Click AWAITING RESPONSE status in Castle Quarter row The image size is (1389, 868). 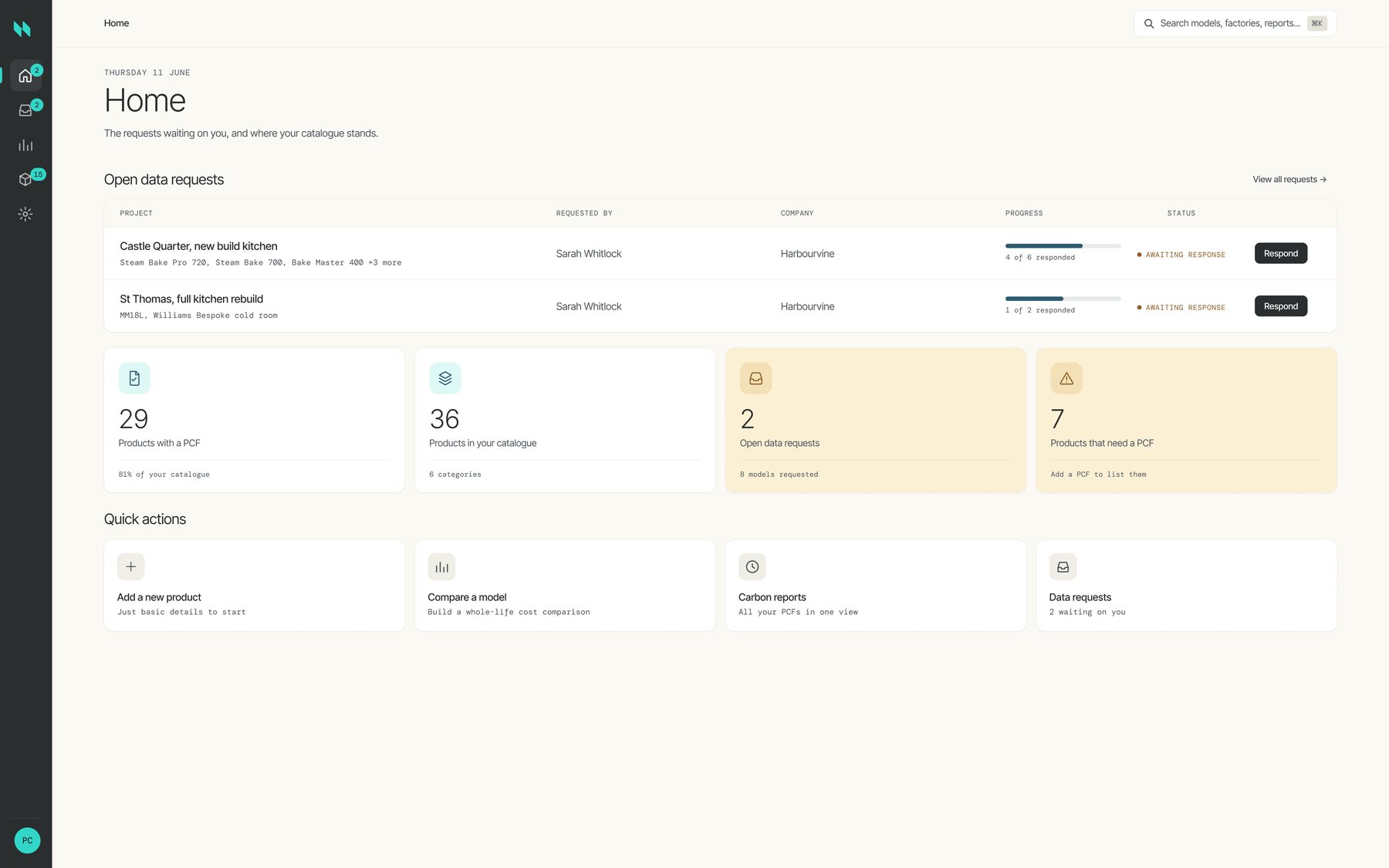(x=1181, y=255)
